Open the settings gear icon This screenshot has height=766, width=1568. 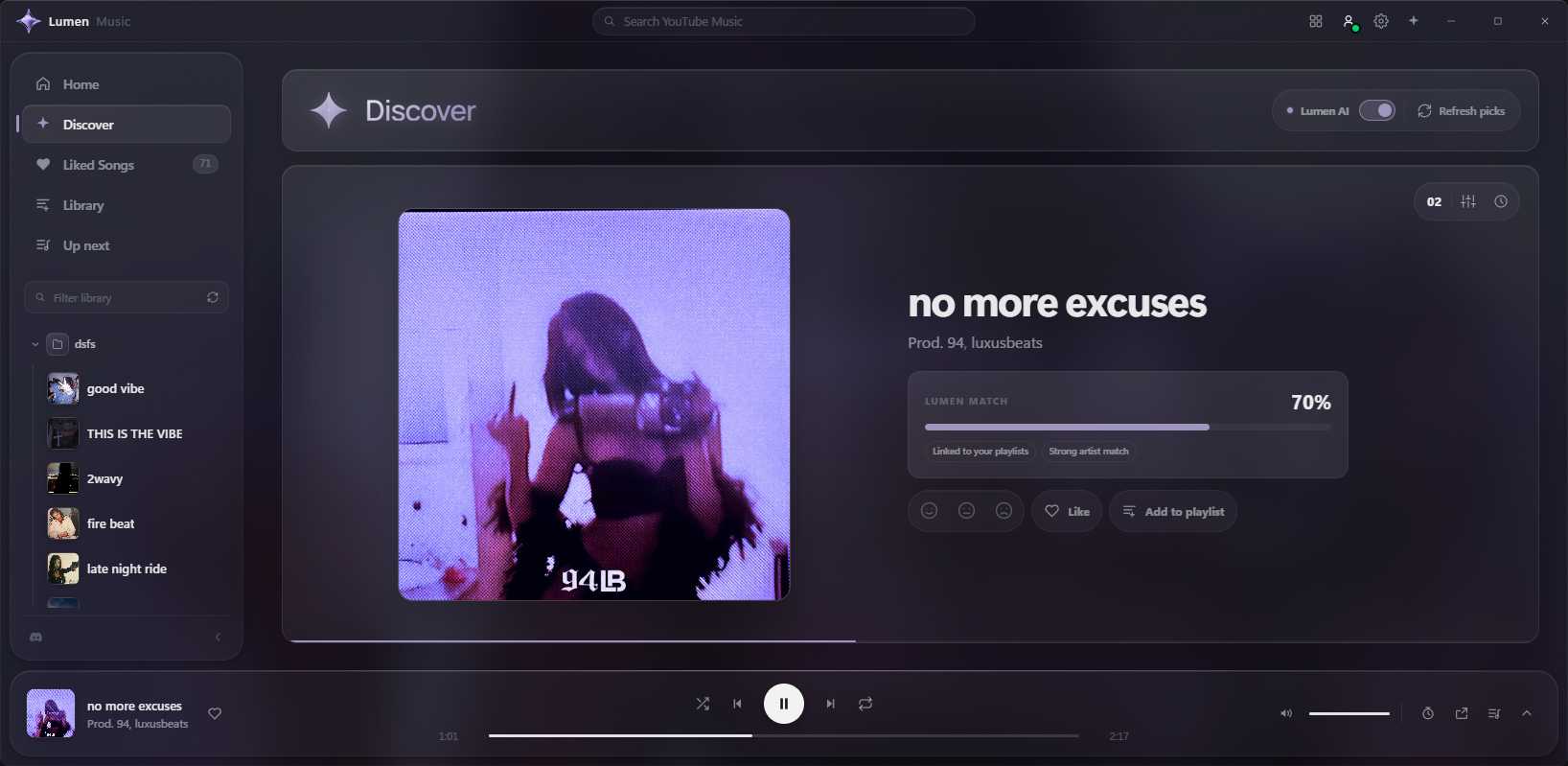click(1381, 21)
